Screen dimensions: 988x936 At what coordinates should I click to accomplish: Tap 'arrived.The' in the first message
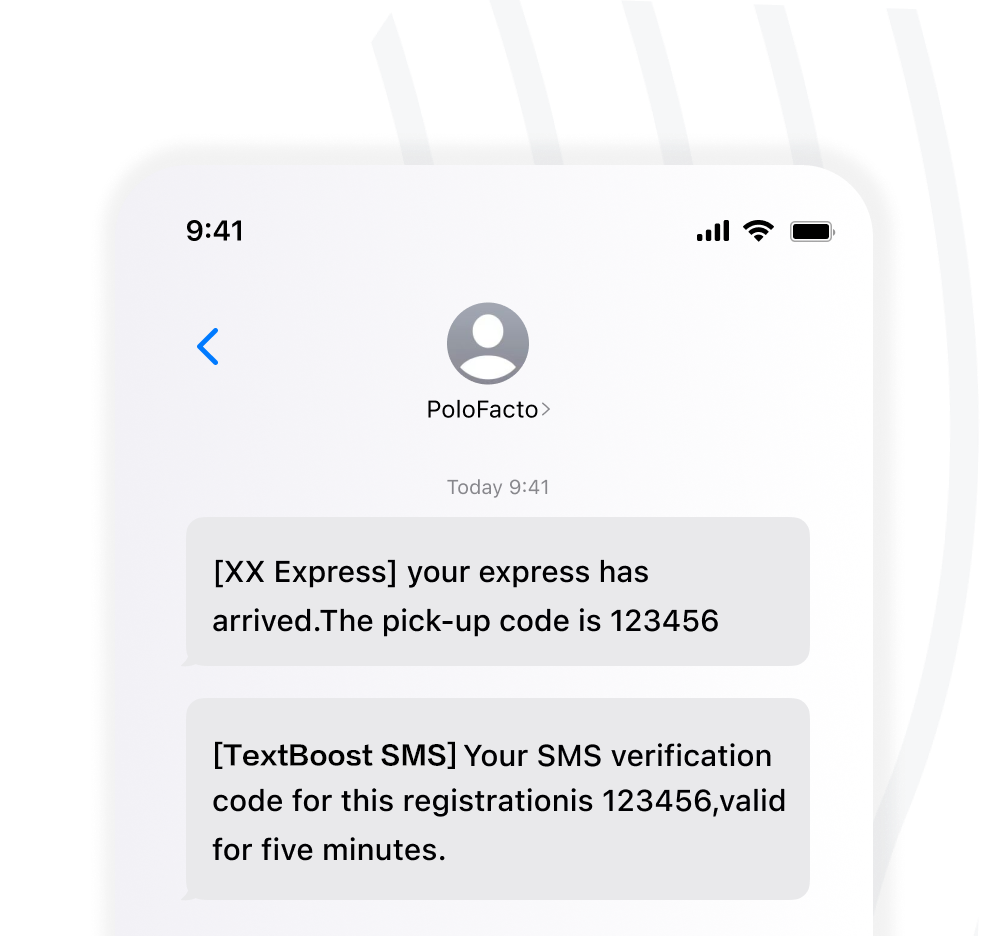[293, 621]
